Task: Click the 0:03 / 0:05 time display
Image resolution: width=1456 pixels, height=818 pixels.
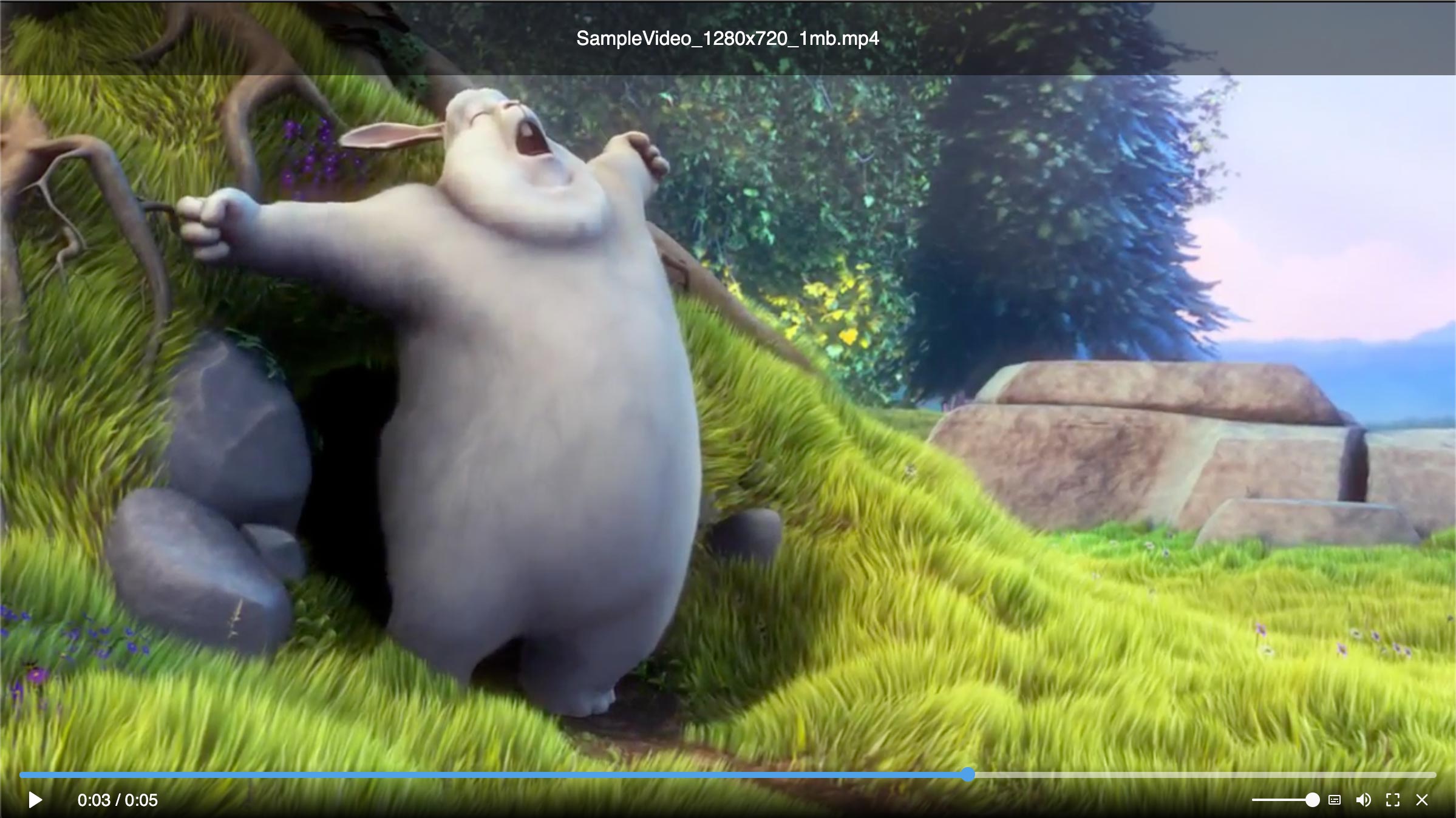Action: [118, 800]
